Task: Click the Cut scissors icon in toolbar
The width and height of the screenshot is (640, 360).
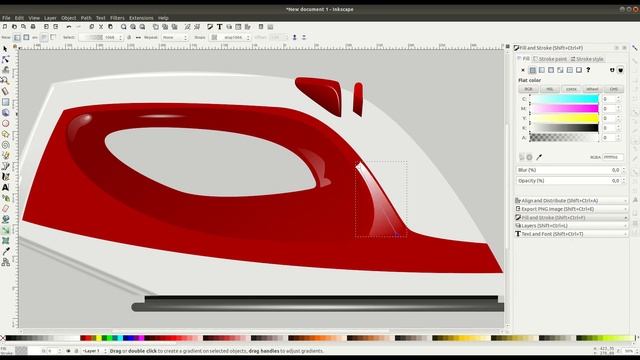Action: pos(101,27)
